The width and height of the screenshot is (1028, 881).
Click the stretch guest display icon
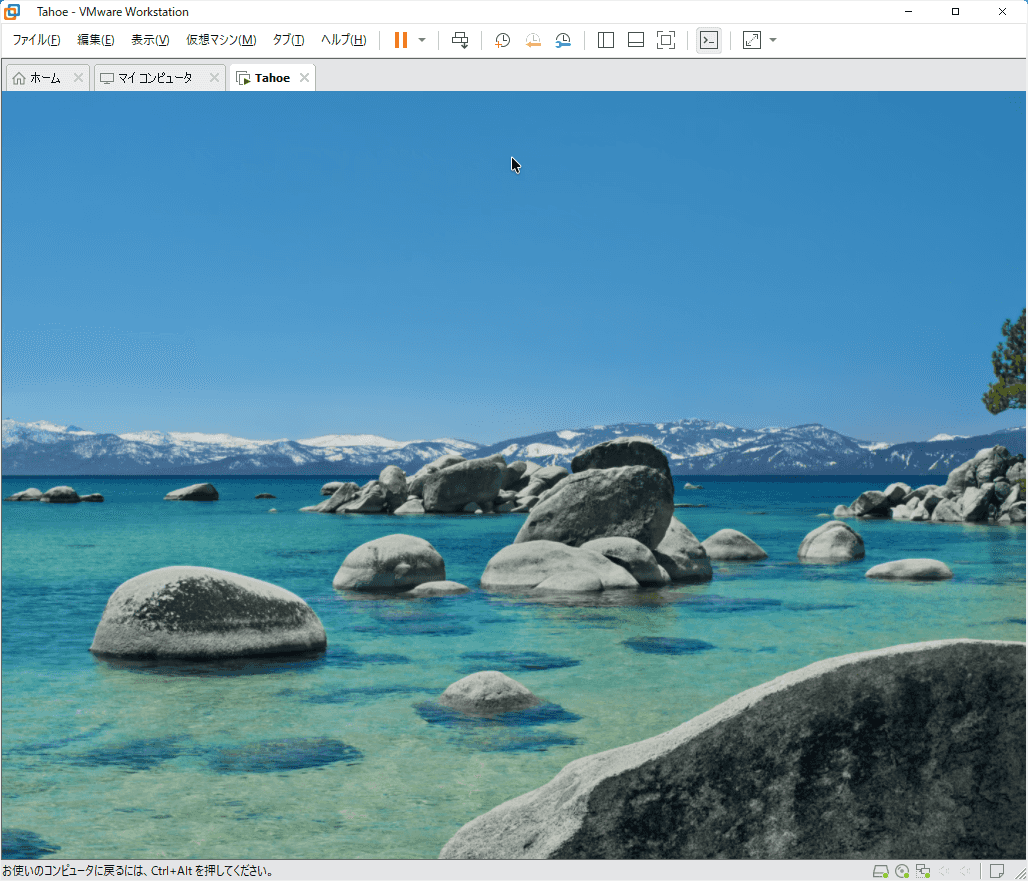pos(752,40)
